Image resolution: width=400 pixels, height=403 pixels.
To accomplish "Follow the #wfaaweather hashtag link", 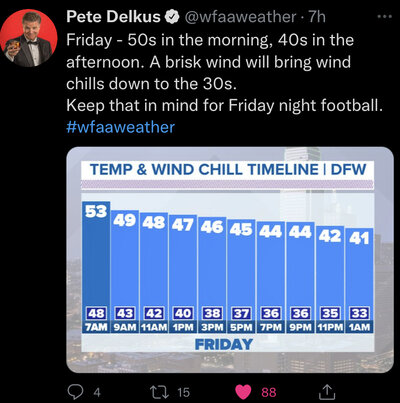I will [121, 127].
